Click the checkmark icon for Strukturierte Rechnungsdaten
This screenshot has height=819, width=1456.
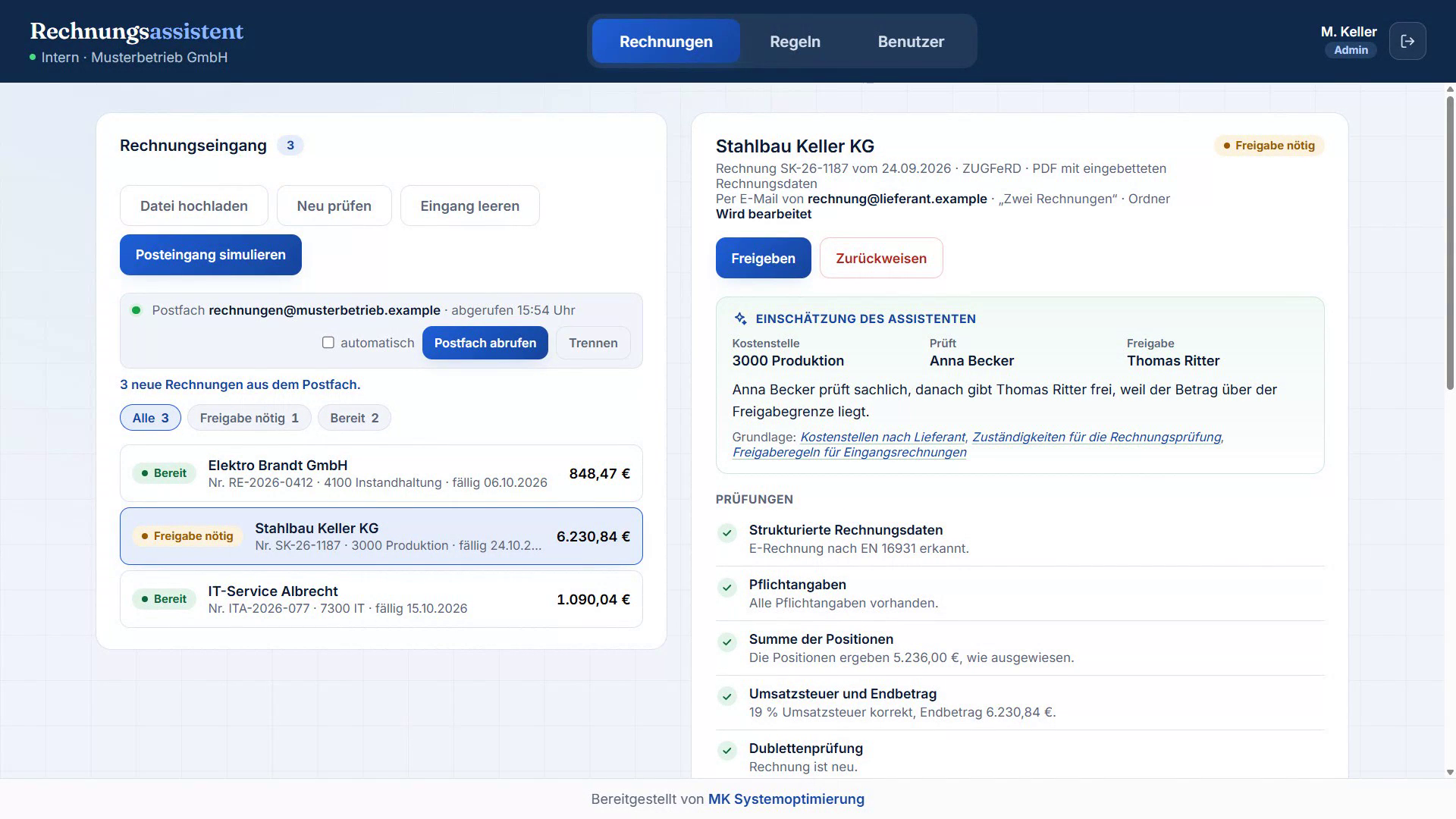point(727,533)
